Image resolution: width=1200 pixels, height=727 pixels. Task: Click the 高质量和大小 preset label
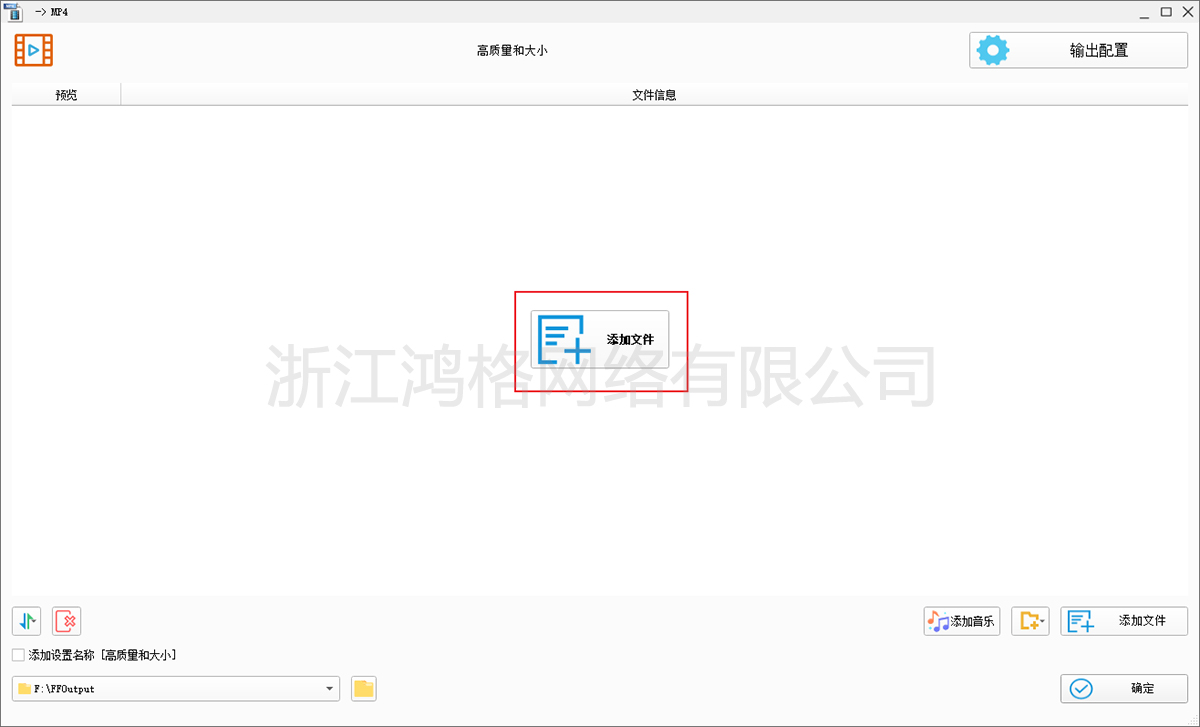pos(512,50)
